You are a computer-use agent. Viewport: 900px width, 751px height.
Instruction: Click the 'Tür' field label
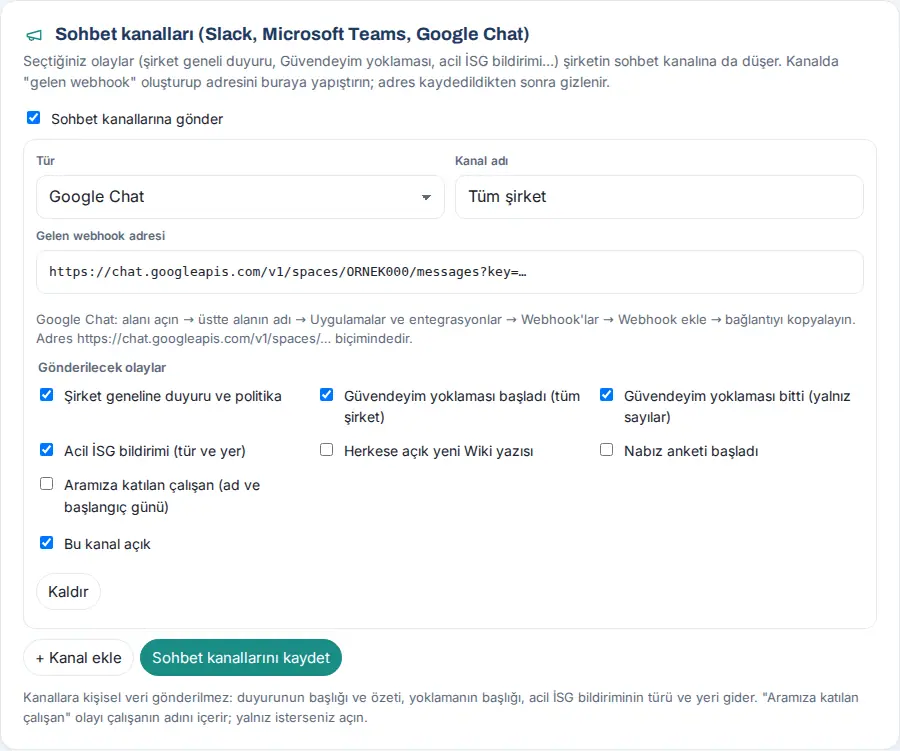(45, 161)
